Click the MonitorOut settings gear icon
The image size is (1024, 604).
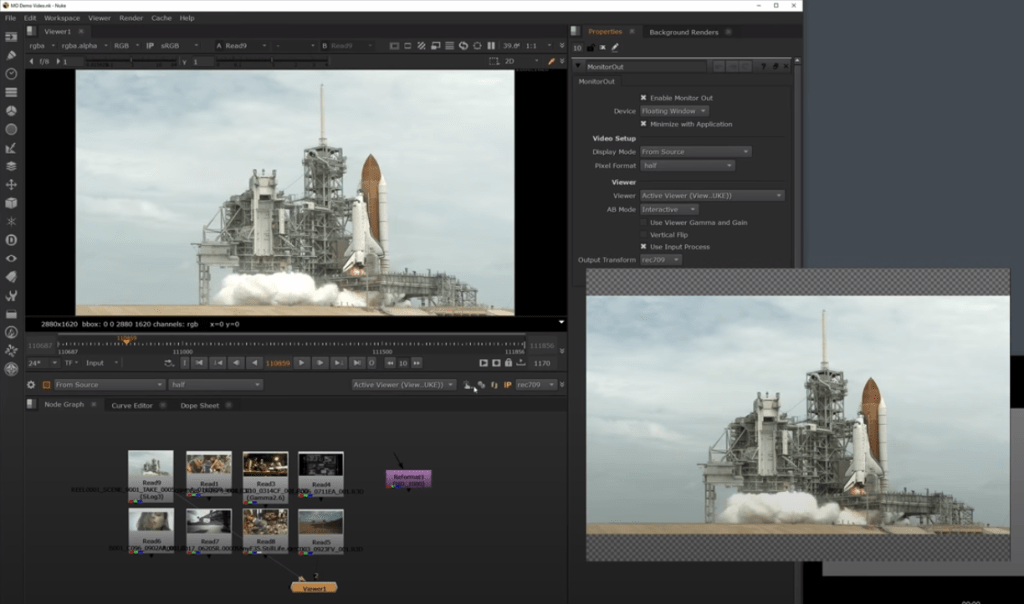tap(31, 385)
